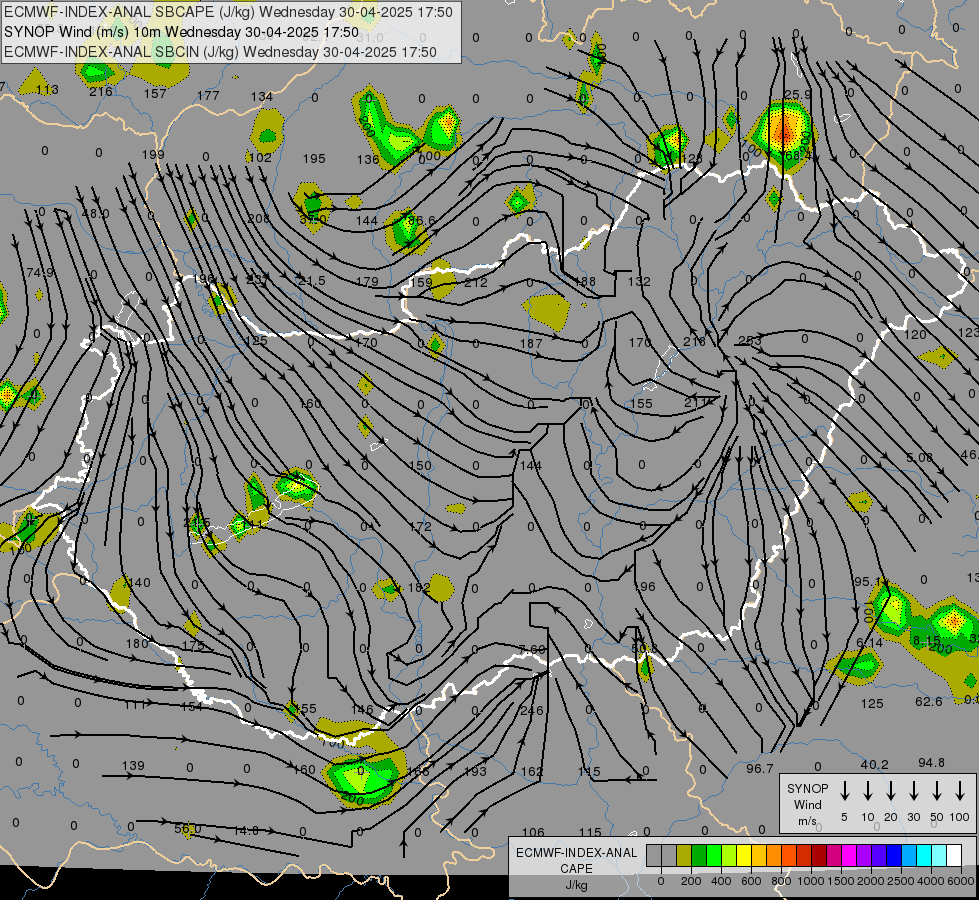
Task: Click the '600' tick on CAPE scale
Action: (751, 881)
